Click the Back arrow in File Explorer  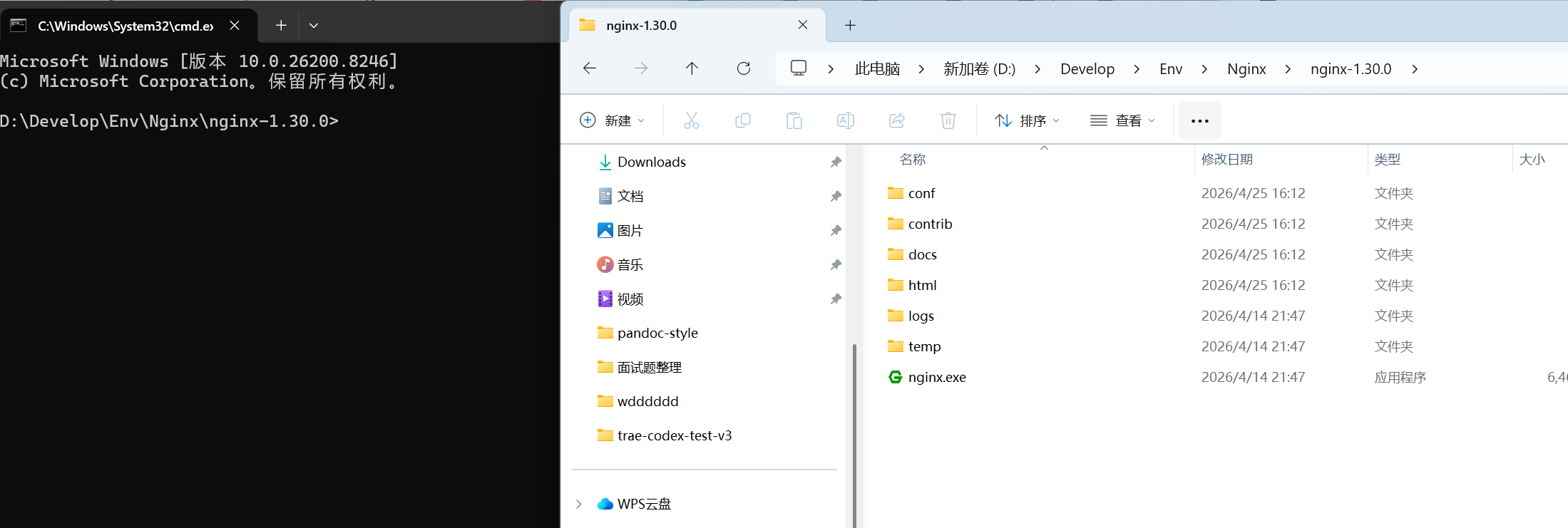[590, 68]
